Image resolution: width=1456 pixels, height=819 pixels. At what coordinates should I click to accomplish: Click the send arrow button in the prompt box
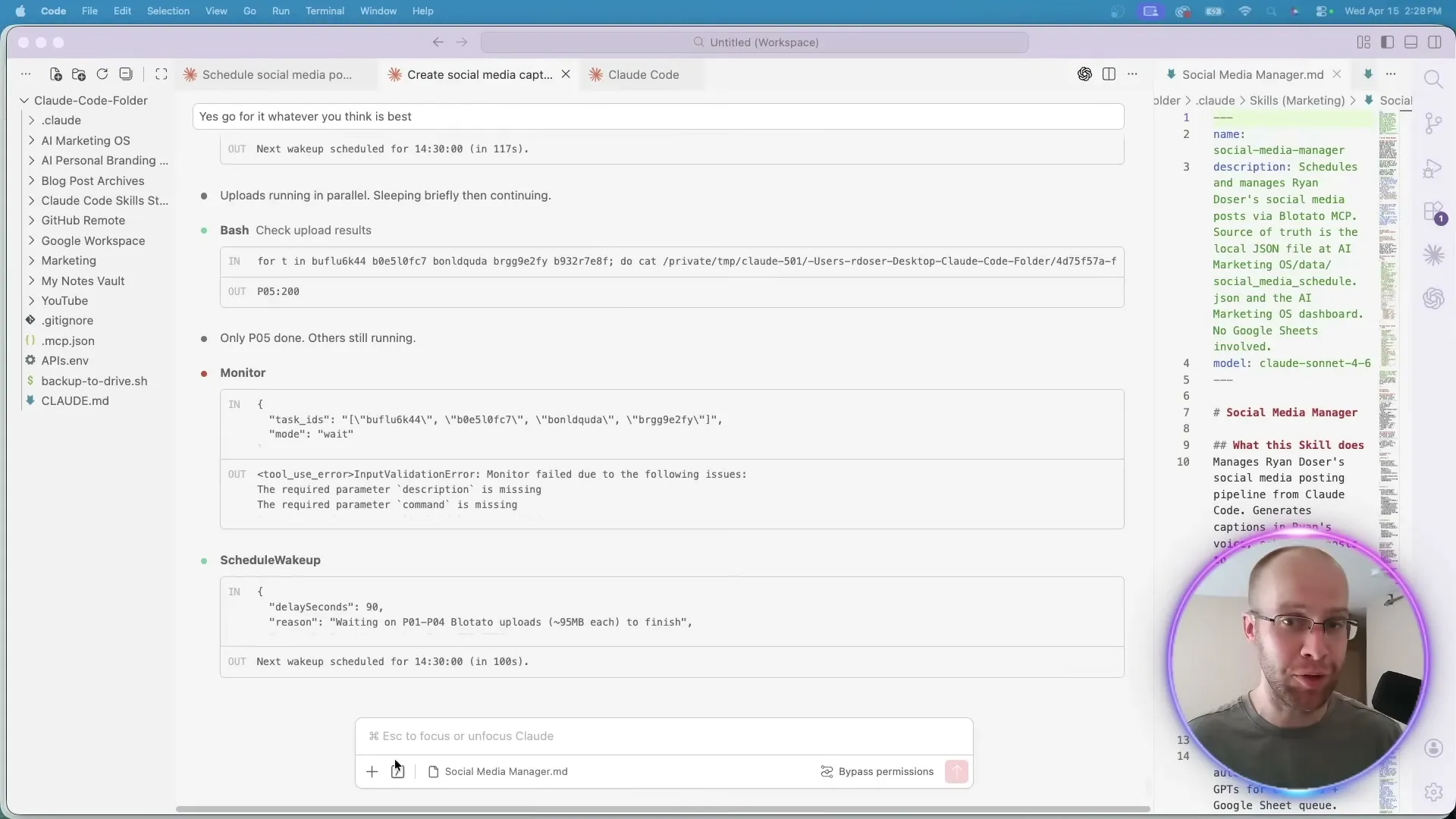956,771
